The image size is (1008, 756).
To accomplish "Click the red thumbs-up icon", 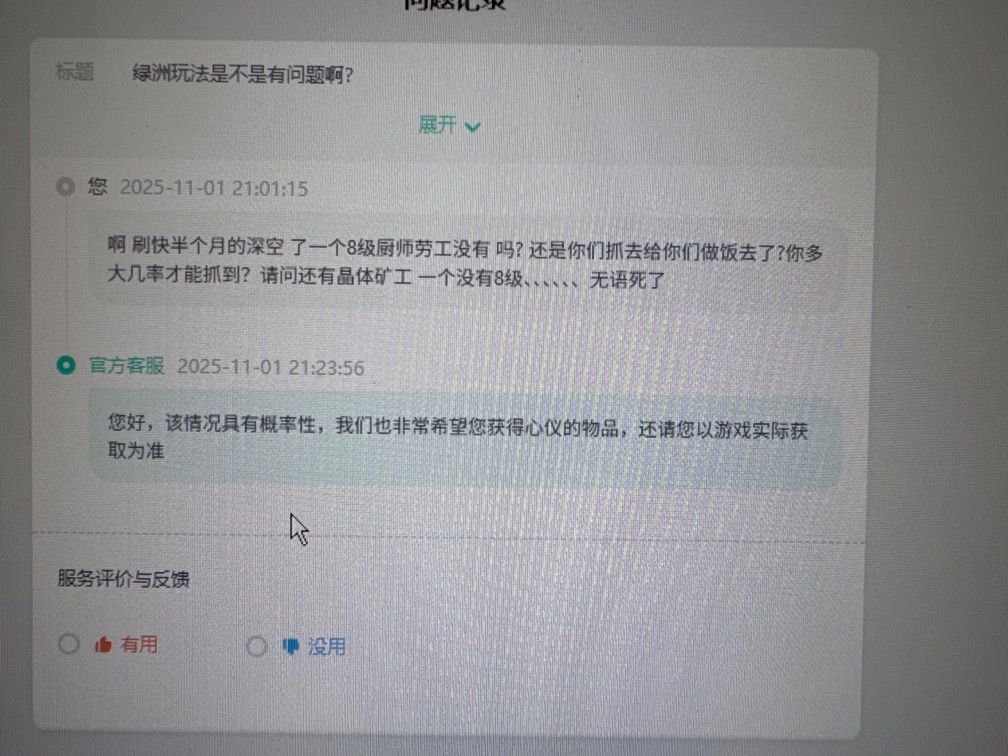I will pyautogui.click(x=103, y=644).
